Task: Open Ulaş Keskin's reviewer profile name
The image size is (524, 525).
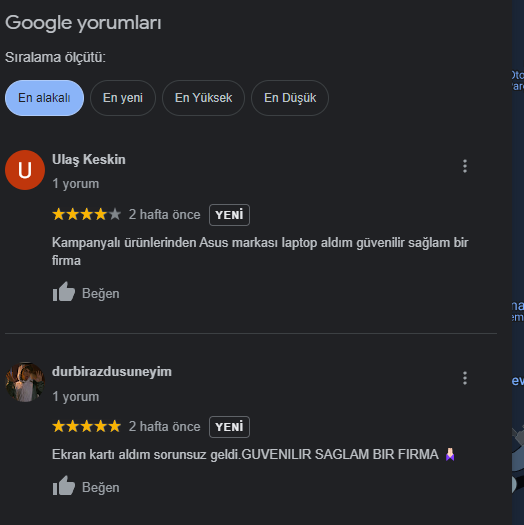Action: pos(89,159)
